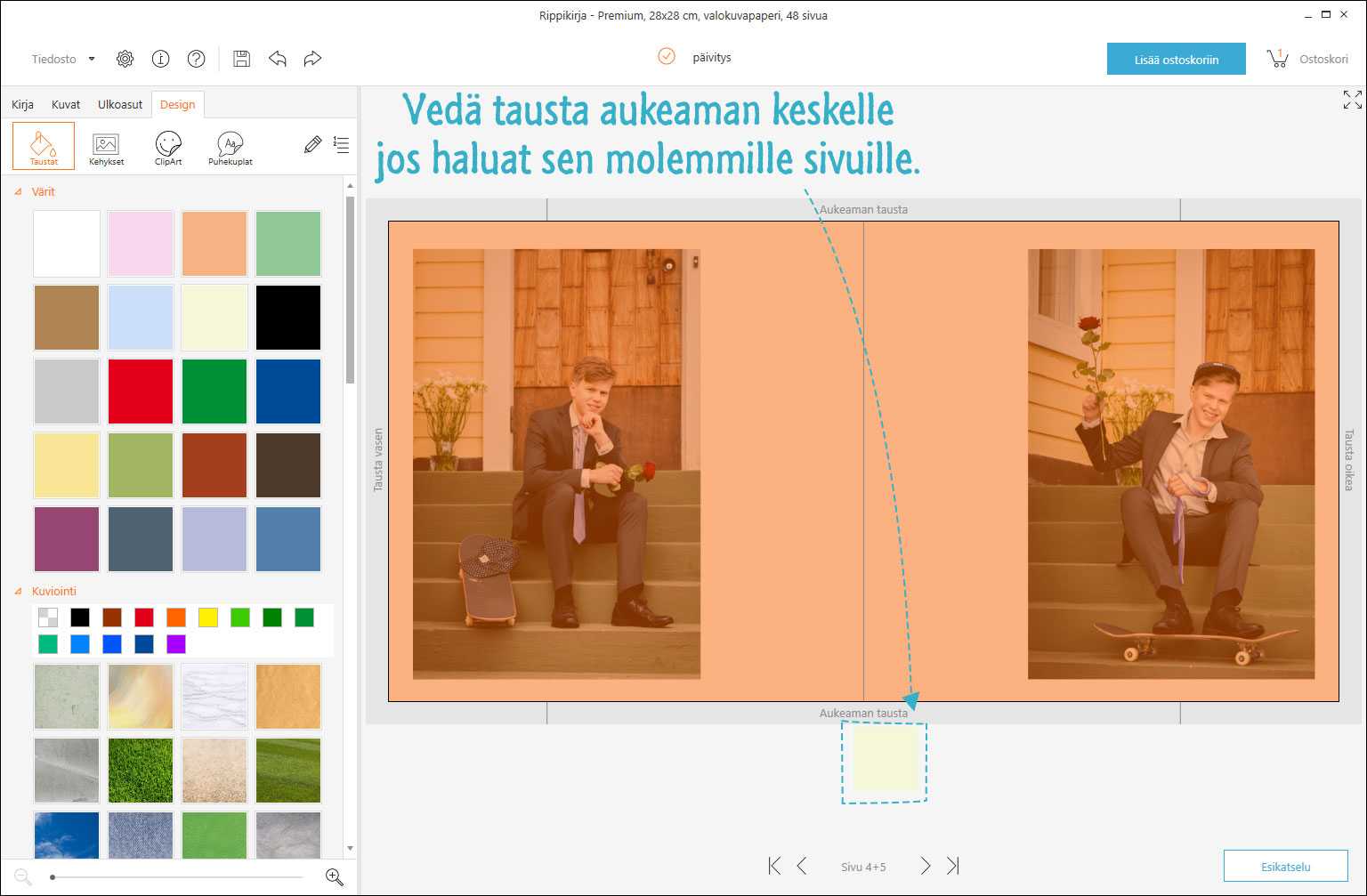This screenshot has width=1367, height=896.
Task: Select the right page photo with skateboard
Action: tap(1171, 464)
